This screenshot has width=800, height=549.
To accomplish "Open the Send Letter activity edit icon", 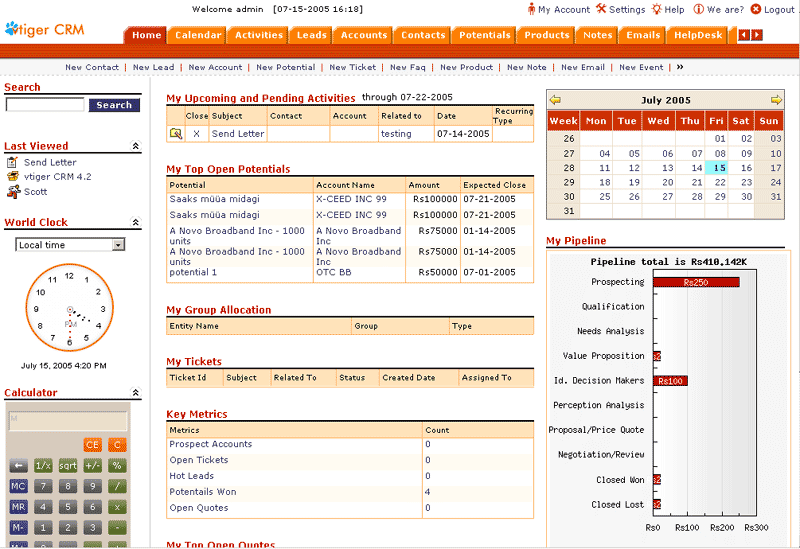I will (x=176, y=133).
